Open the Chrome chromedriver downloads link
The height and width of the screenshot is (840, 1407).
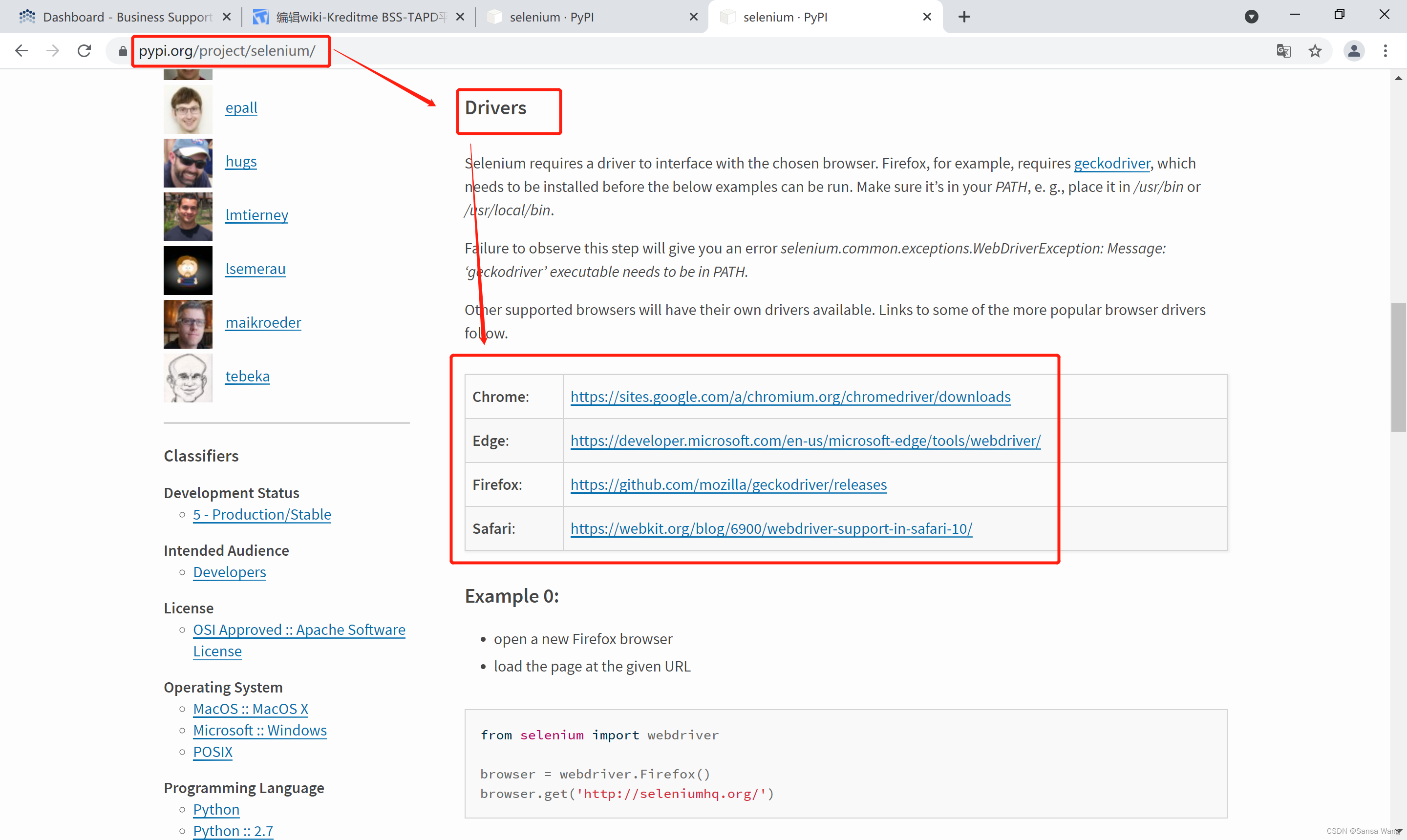pyautogui.click(x=790, y=397)
